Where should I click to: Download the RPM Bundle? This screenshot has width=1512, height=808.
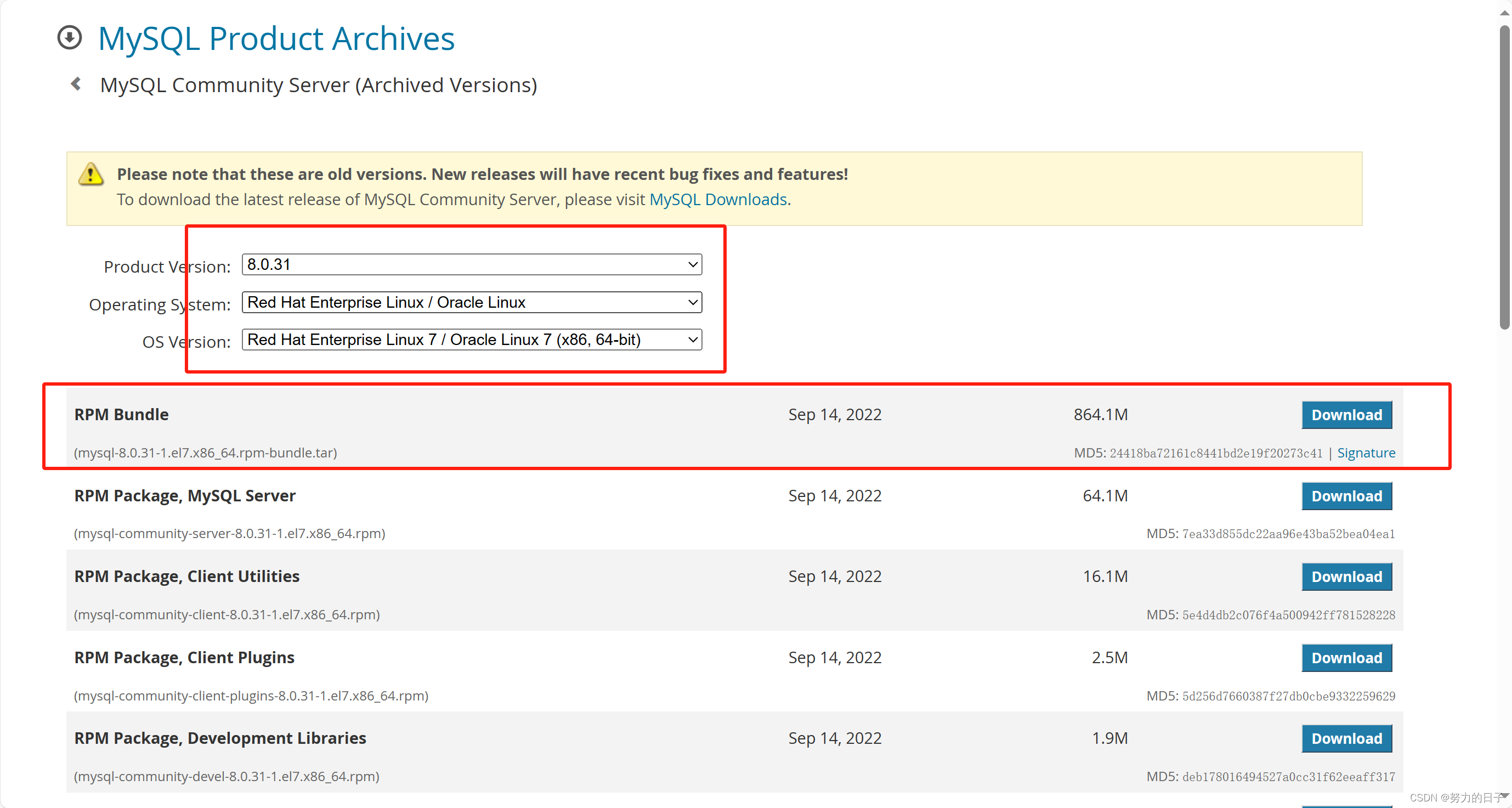click(1346, 415)
